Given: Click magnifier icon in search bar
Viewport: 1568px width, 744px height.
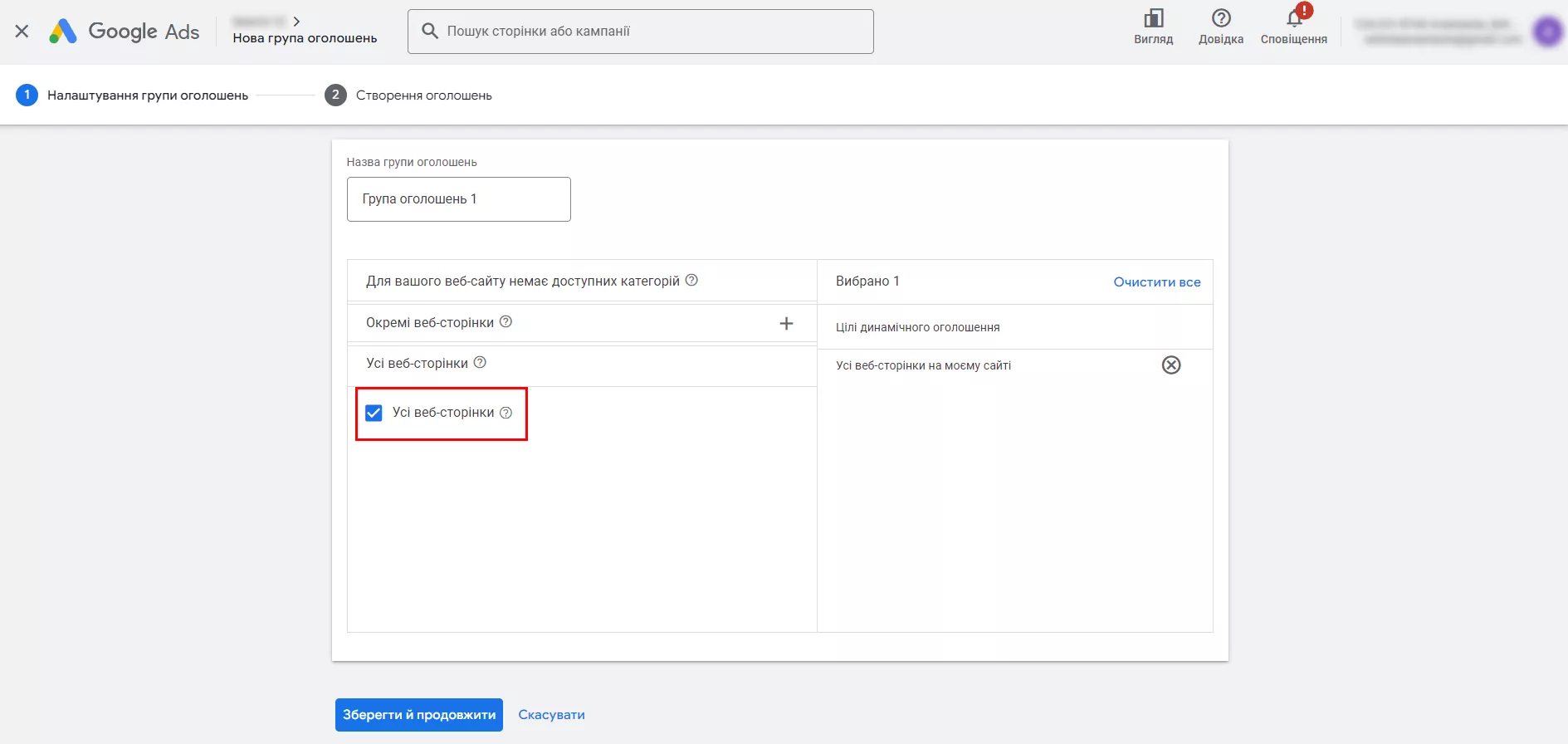Looking at the screenshot, I should pyautogui.click(x=430, y=31).
